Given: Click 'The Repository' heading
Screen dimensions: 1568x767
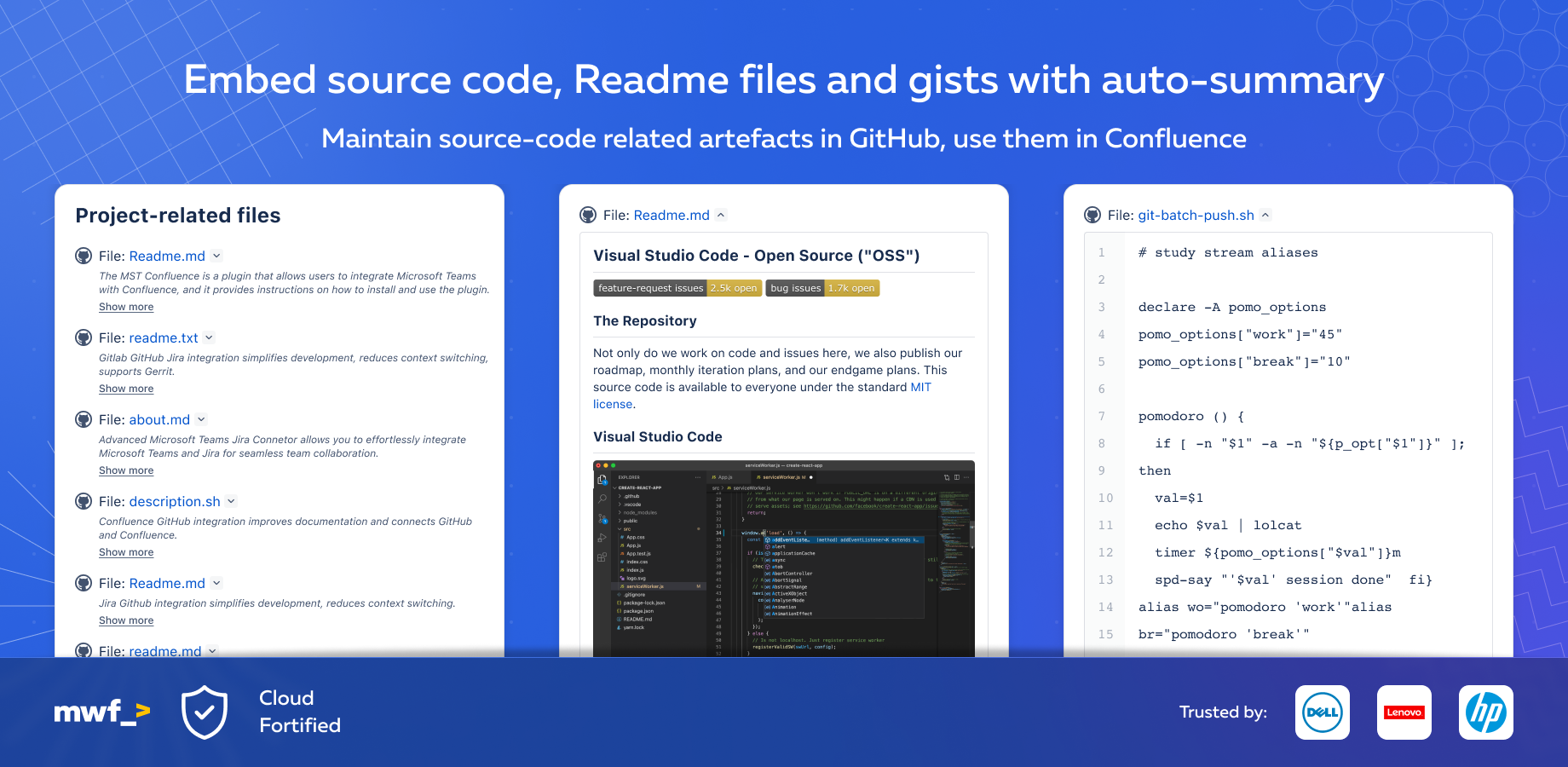Looking at the screenshot, I should coord(645,320).
